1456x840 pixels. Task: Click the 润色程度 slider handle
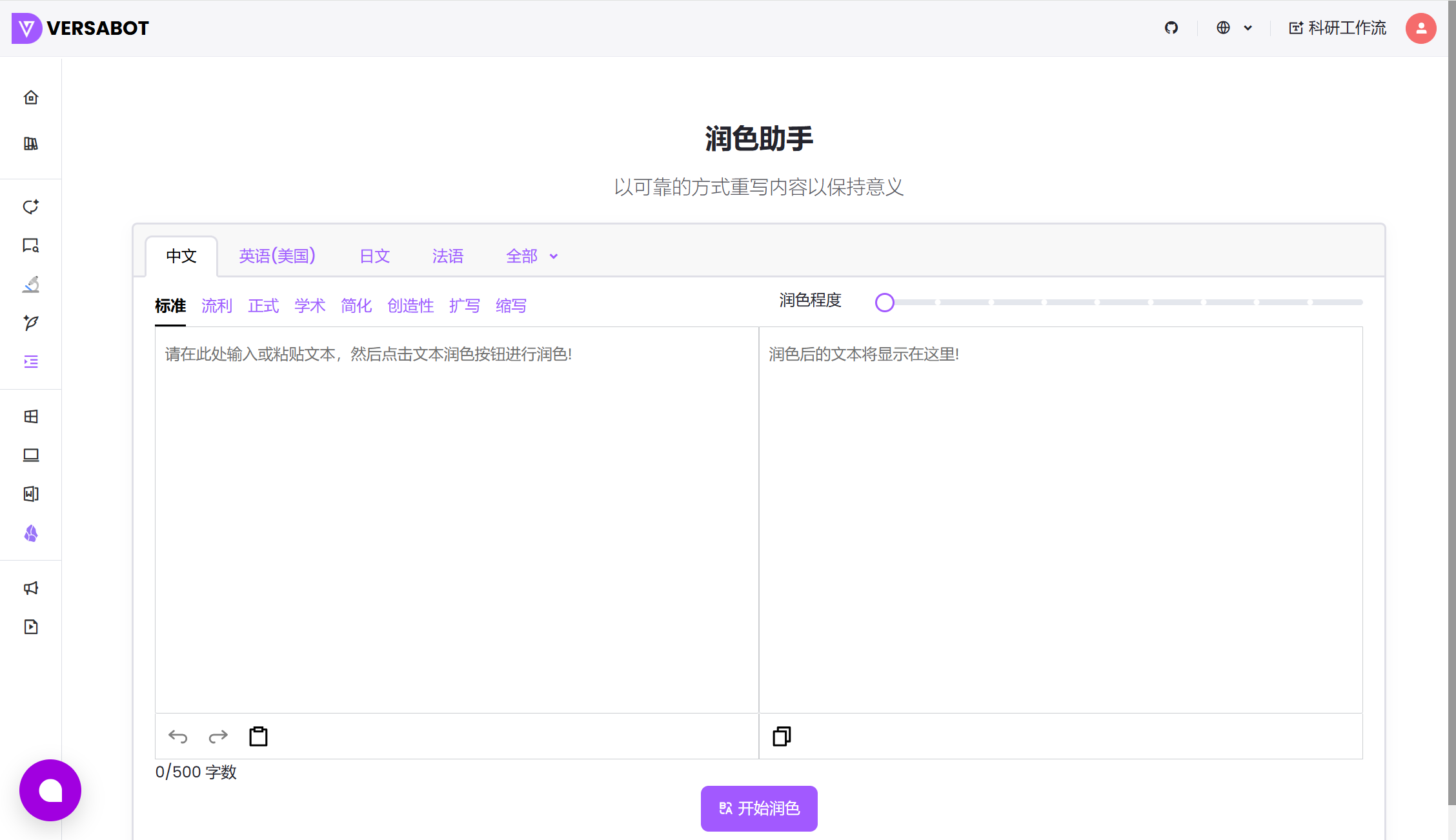[x=885, y=302]
